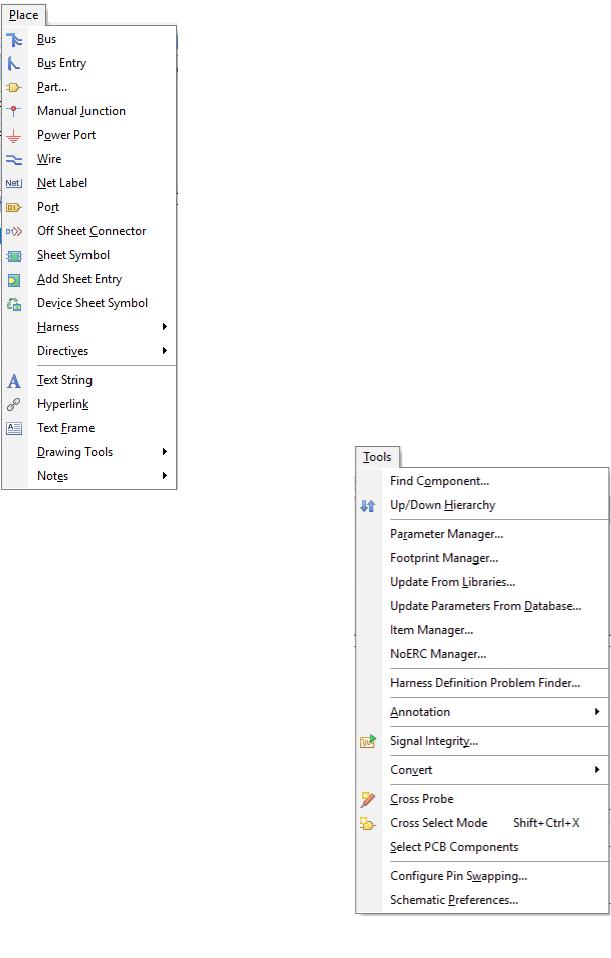Expand the Annotation submenu arrow

pyautogui.click(x=596, y=711)
